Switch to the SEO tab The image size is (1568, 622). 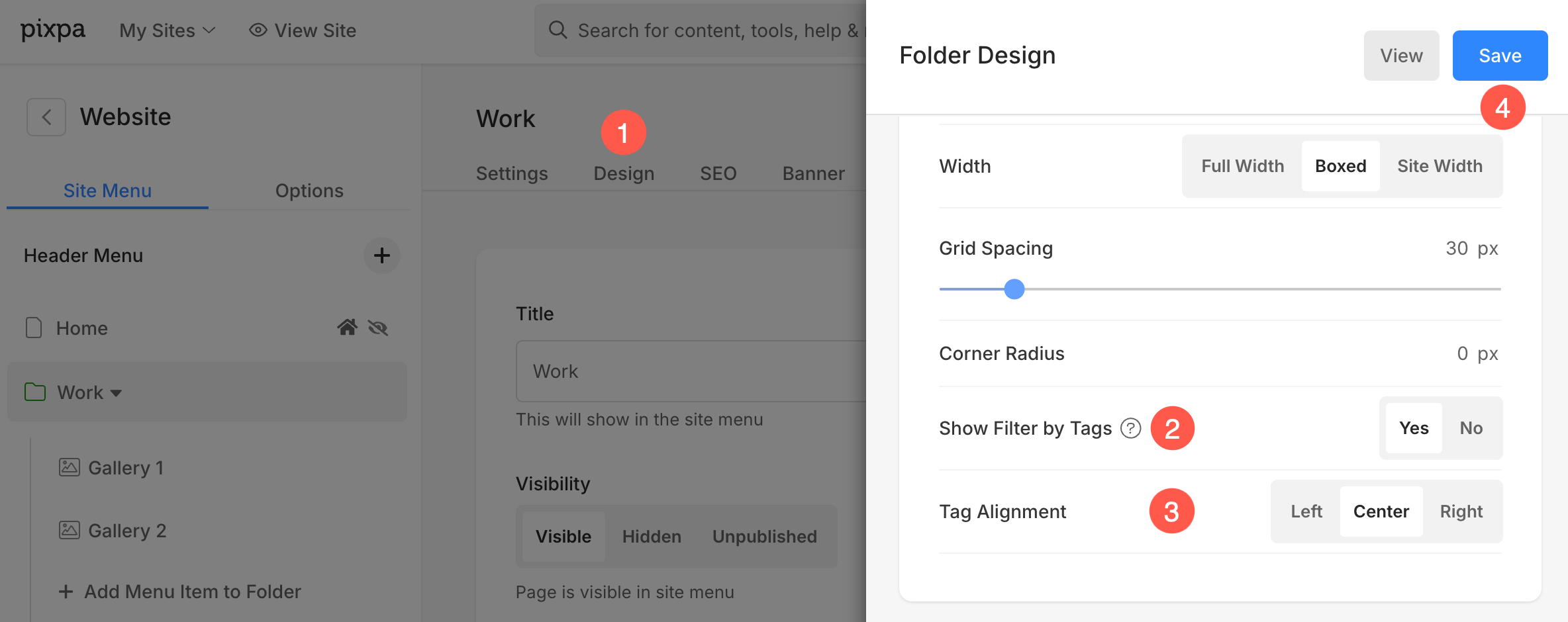coord(718,173)
